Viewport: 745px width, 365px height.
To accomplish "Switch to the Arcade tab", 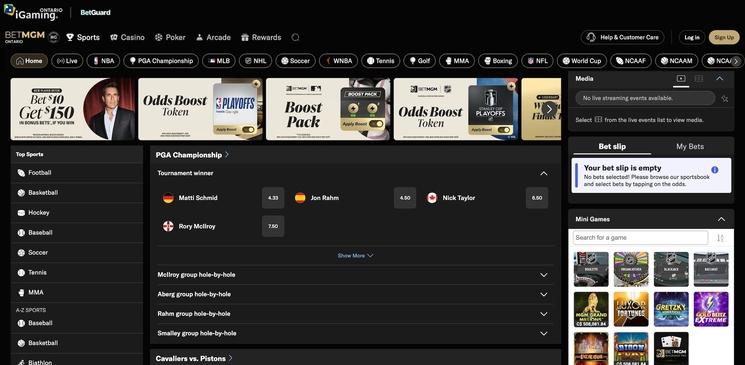I will (x=213, y=37).
